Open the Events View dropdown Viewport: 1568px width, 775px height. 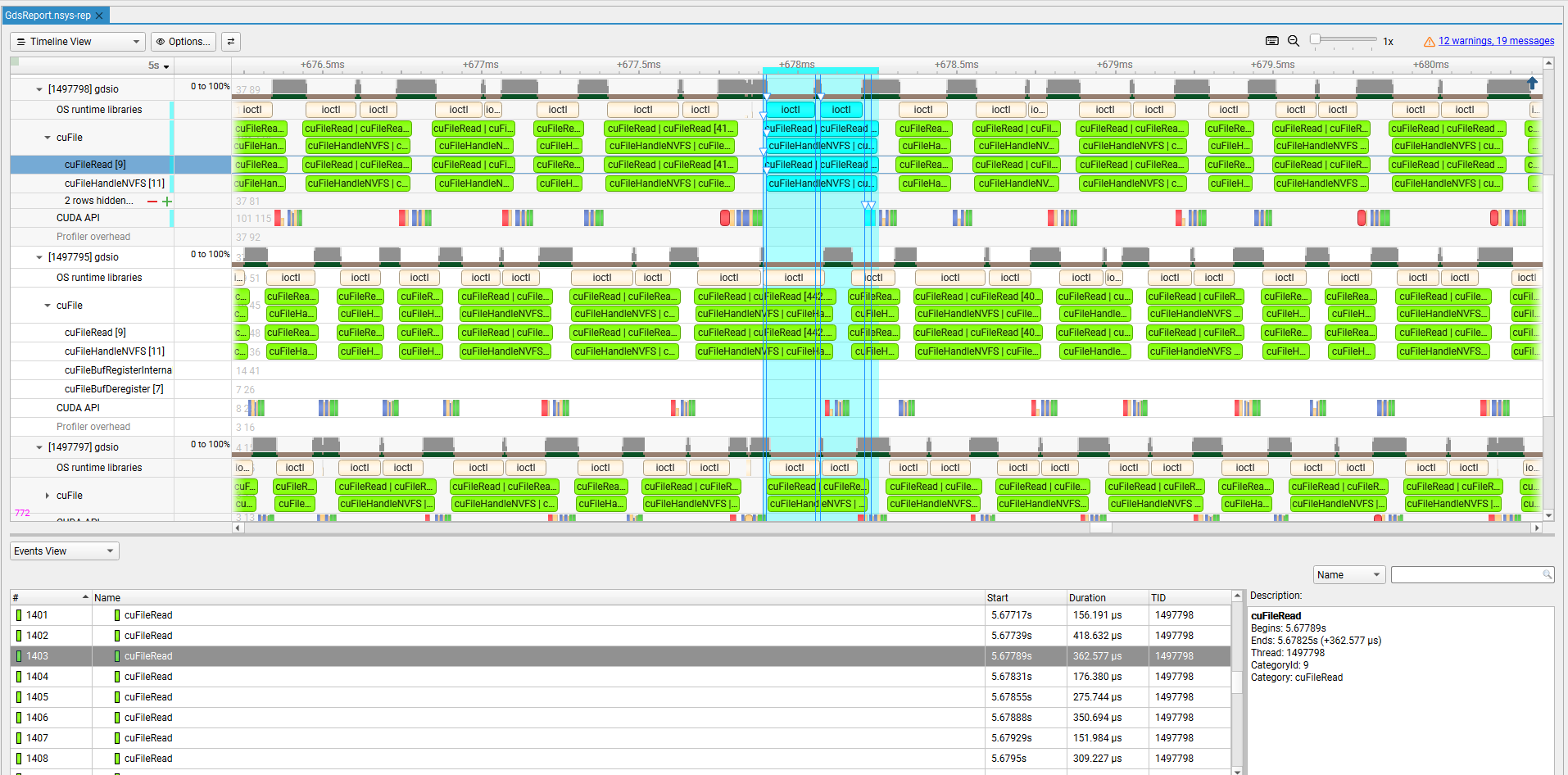click(108, 551)
